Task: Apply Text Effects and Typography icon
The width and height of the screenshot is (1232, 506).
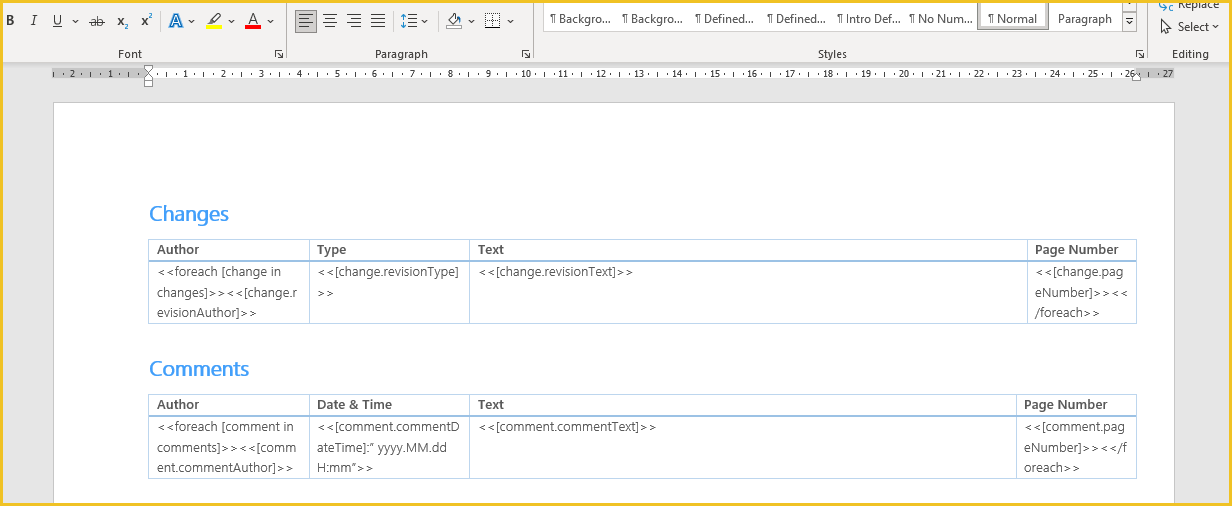Action: click(176, 20)
